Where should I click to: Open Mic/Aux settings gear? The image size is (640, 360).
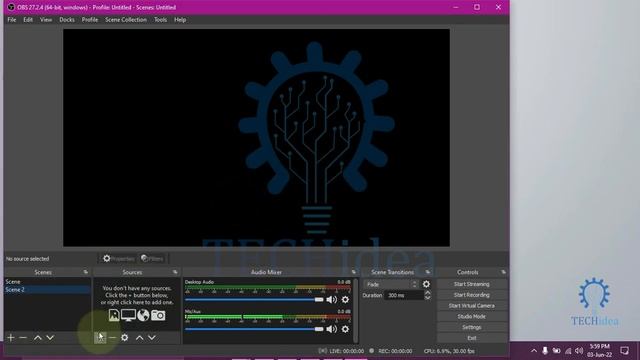pos(345,329)
